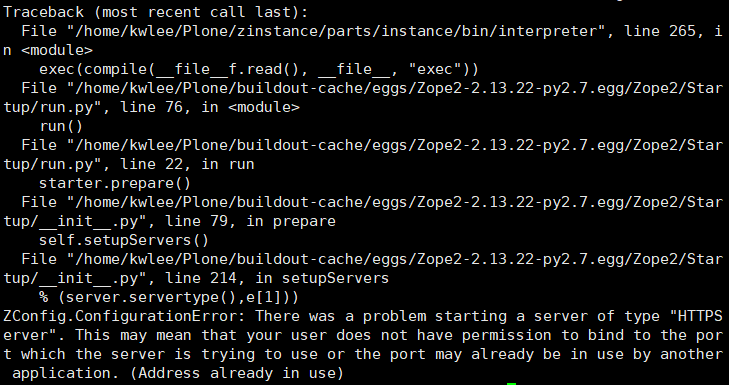This screenshot has width=729, height=385.
Task: Click the 'run()' call line
Action: tap(61, 126)
